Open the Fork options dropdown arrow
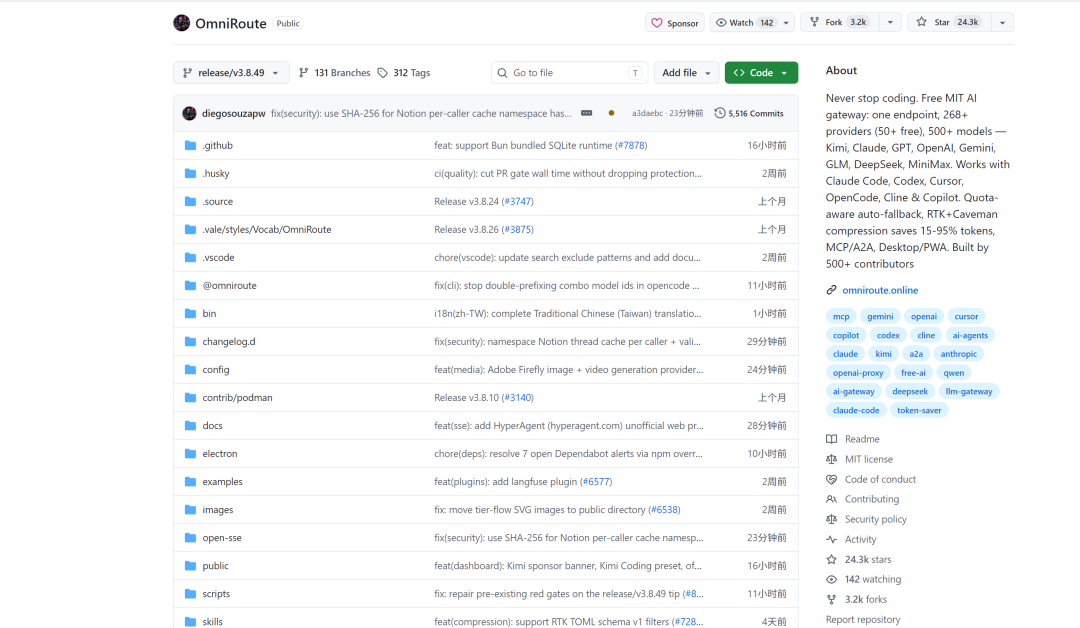The height and width of the screenshot is (628, 1080). pos(890,23)
